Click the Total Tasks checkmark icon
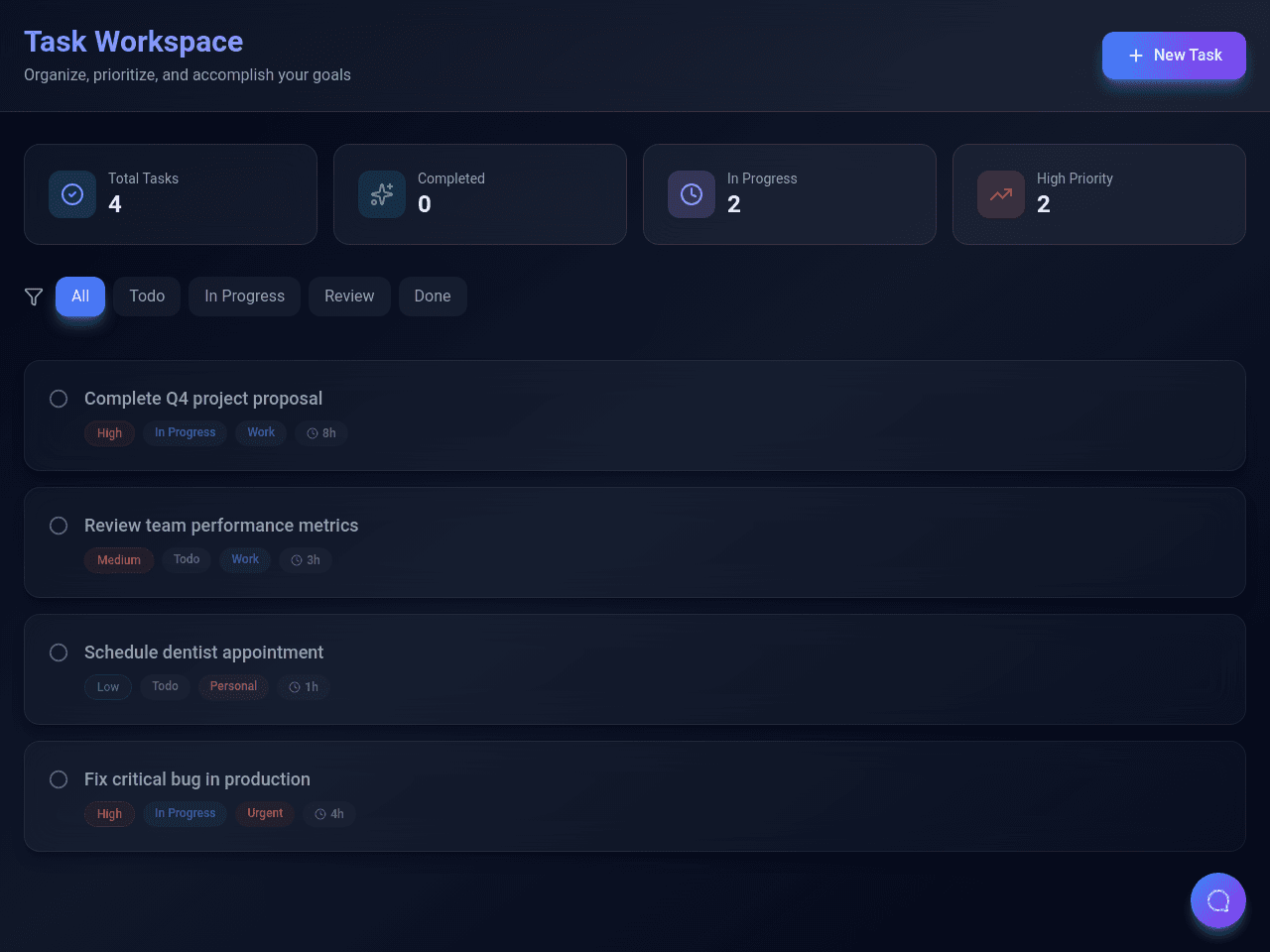This screenshot has height=952, width=1270. (72, 194)
